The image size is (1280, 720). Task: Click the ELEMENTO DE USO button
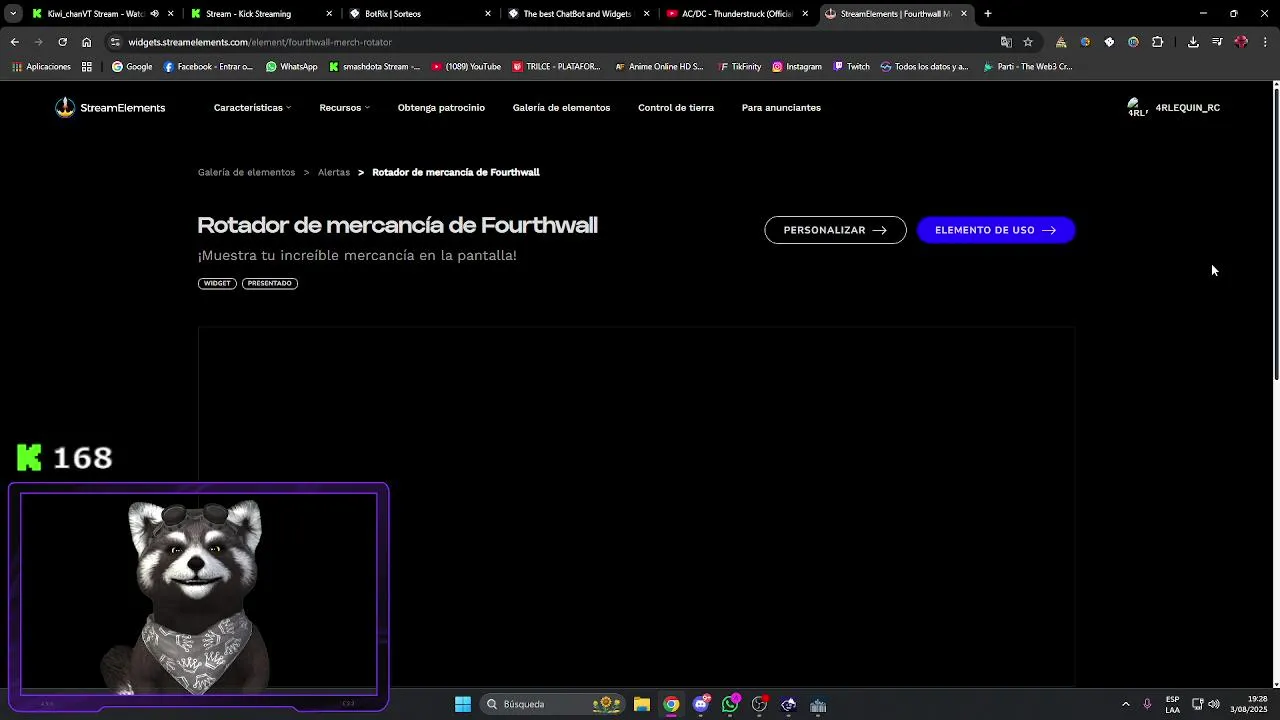click(996, 230)
